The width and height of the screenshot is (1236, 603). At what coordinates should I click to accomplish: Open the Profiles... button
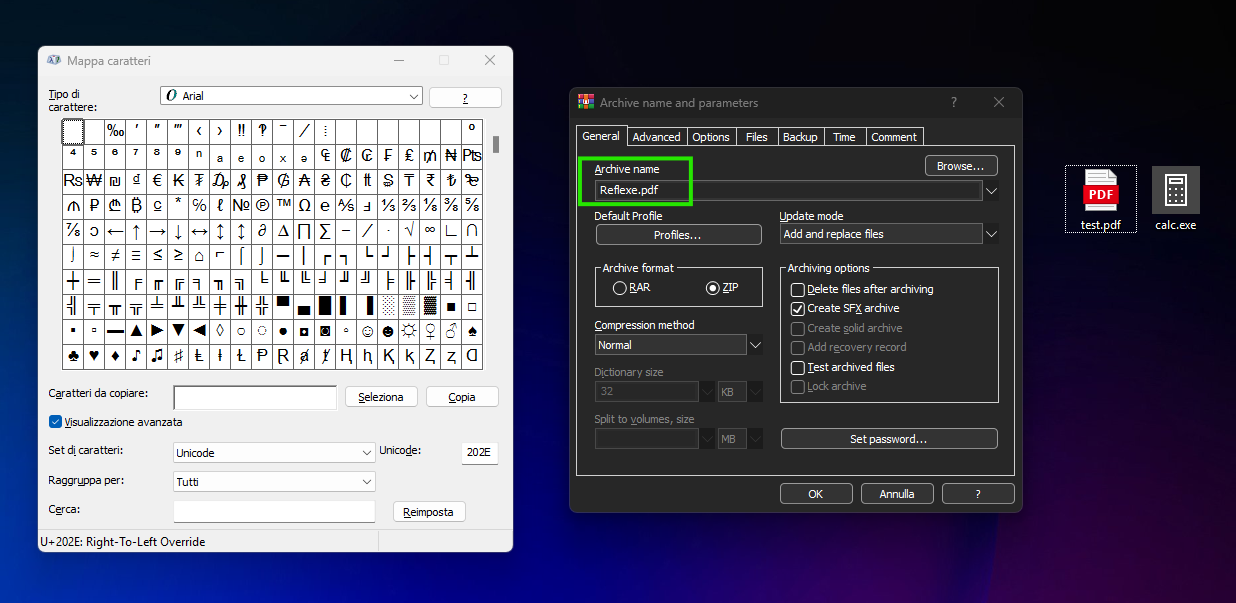click(678, 235)
